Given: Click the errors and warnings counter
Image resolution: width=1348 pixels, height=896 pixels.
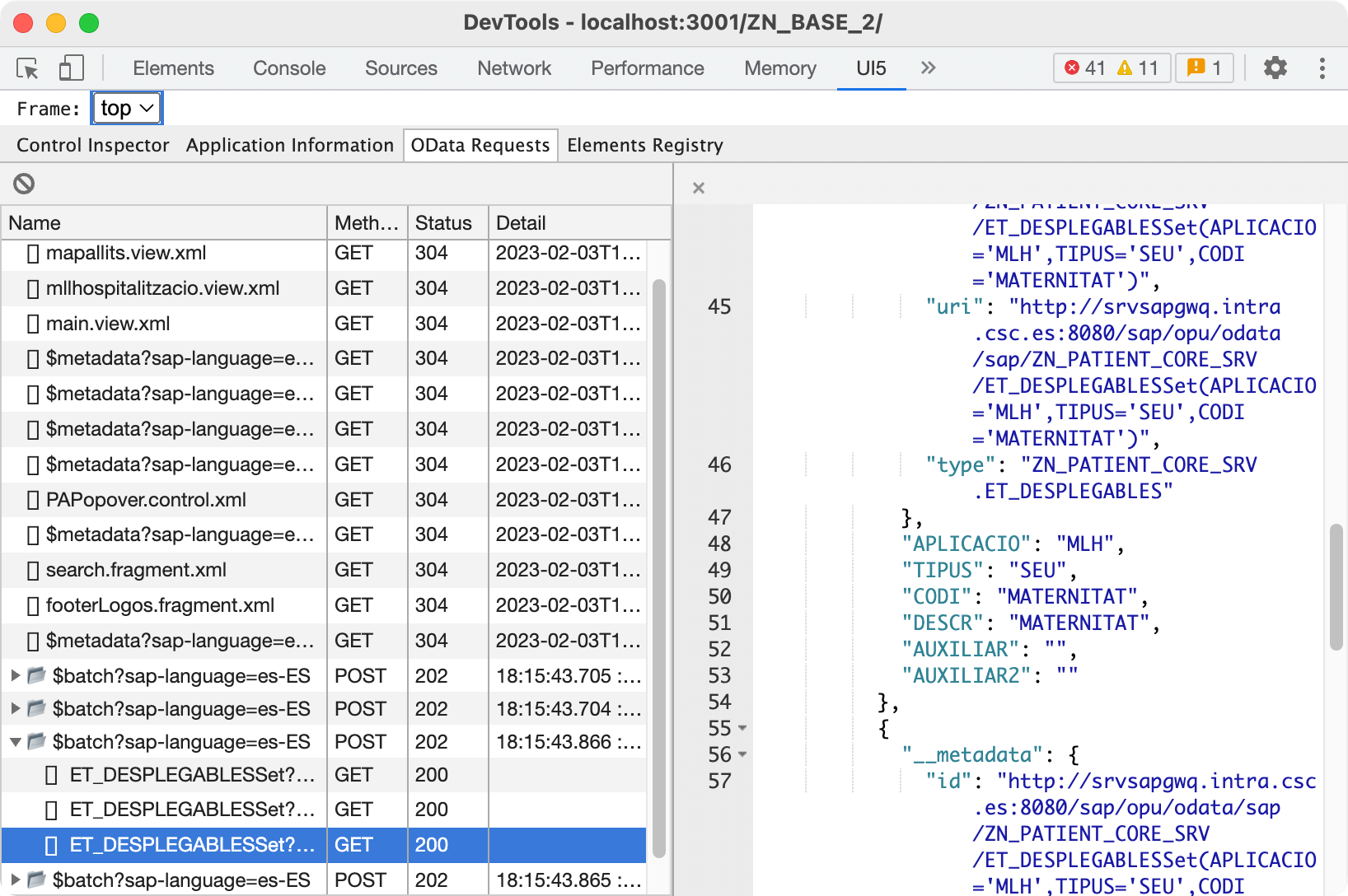Looking at the screenshot, I should 1111,68.
